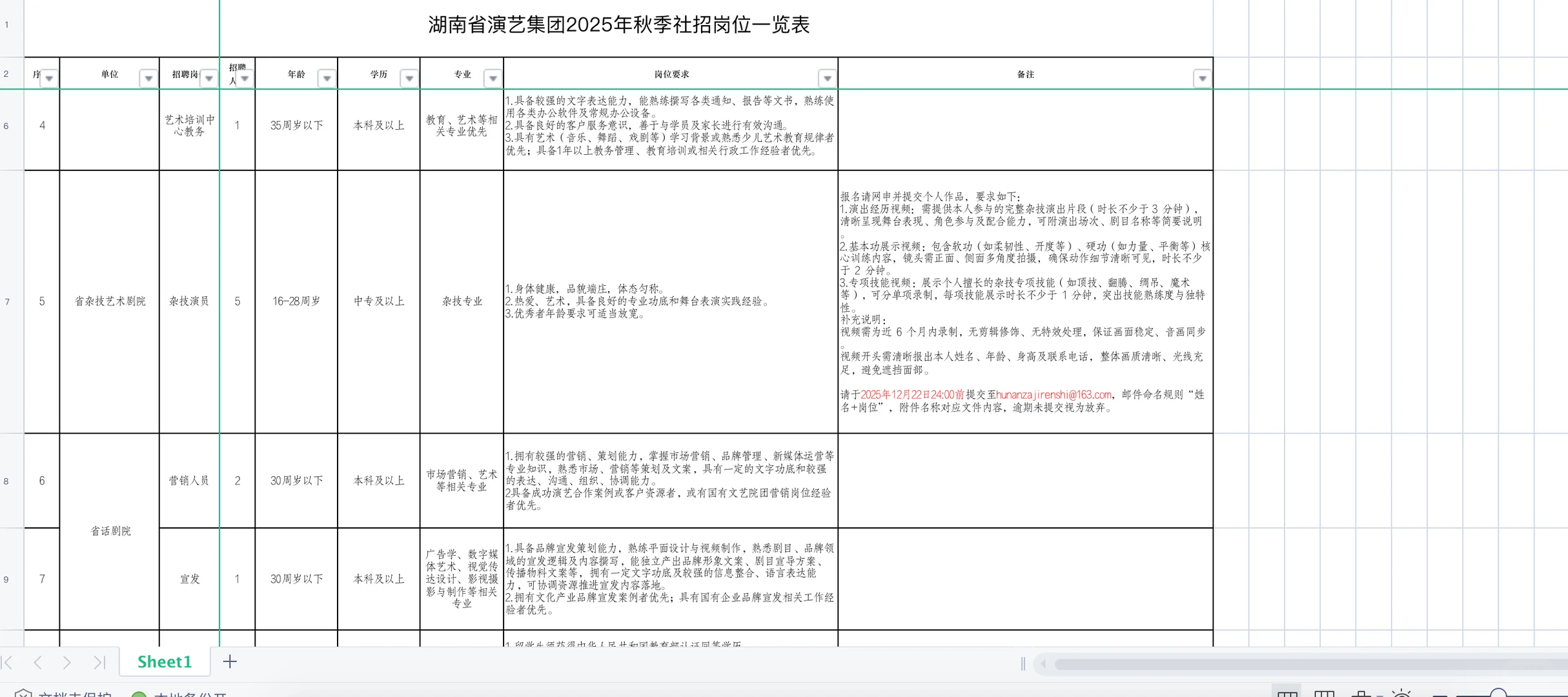Select the cell containing 省话剧院
The width and height of the screenshot is (1568, 697).
point(110,531)
